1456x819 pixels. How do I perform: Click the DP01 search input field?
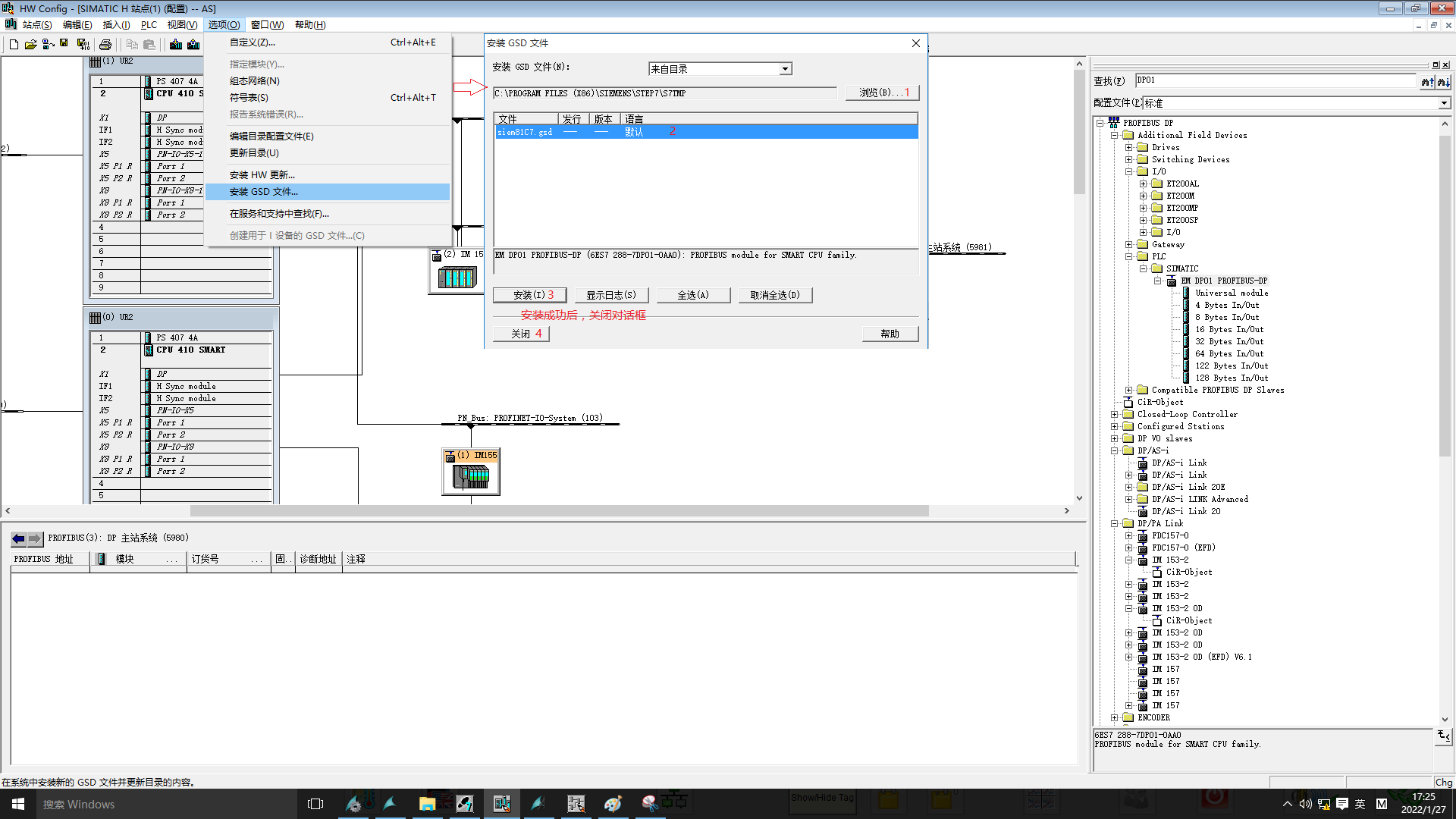click(x=1274, y=80)
